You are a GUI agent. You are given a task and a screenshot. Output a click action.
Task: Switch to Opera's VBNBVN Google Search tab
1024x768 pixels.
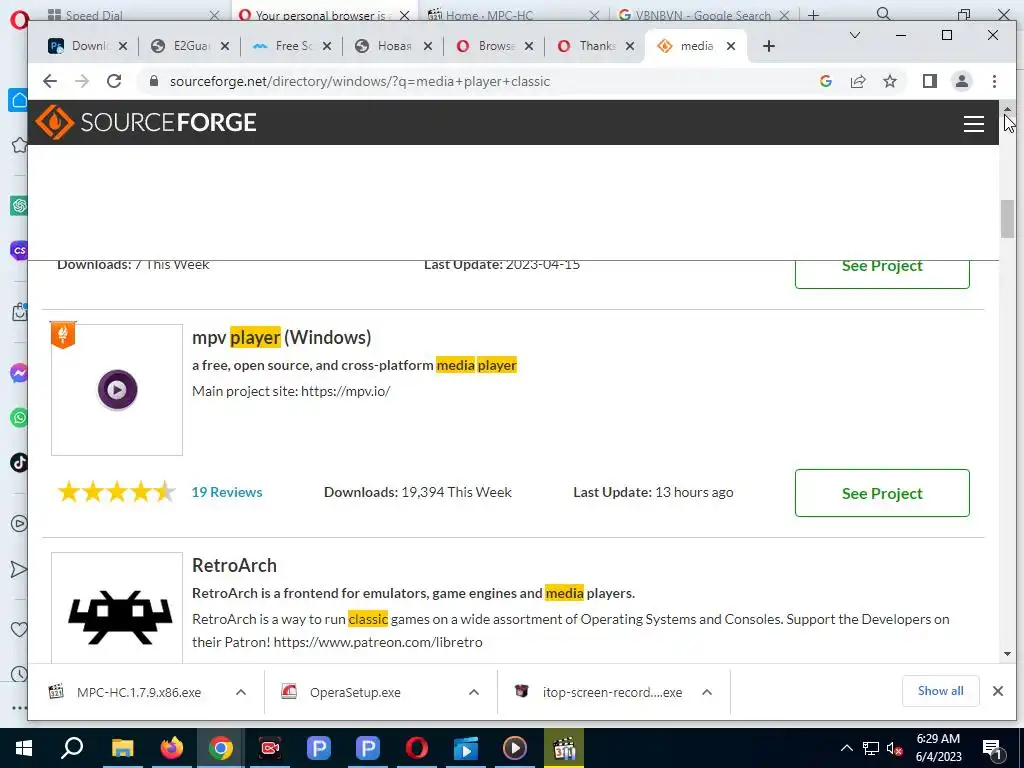[703, 15]
